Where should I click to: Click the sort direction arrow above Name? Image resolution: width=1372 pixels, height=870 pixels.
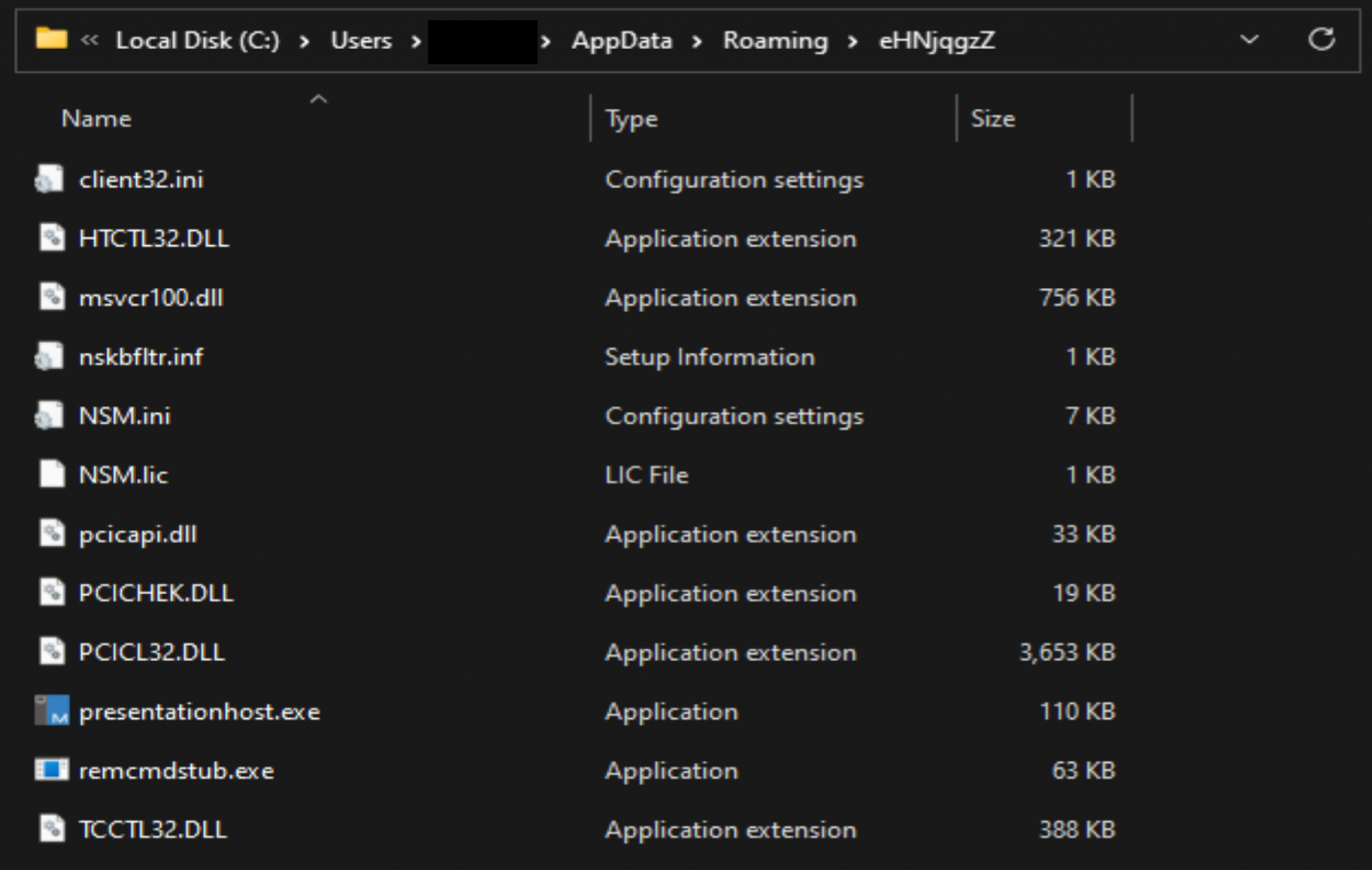pyautogui.click(x=319, y=98)
